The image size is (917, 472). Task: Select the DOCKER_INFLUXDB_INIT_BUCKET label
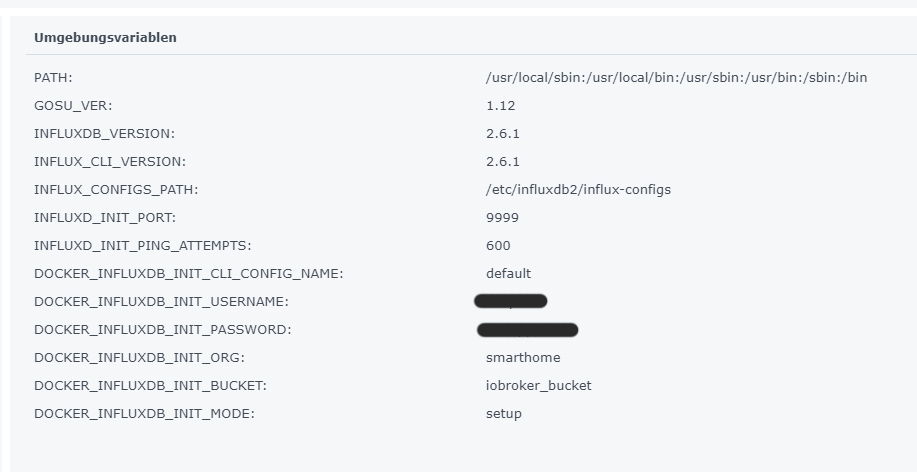150,387
